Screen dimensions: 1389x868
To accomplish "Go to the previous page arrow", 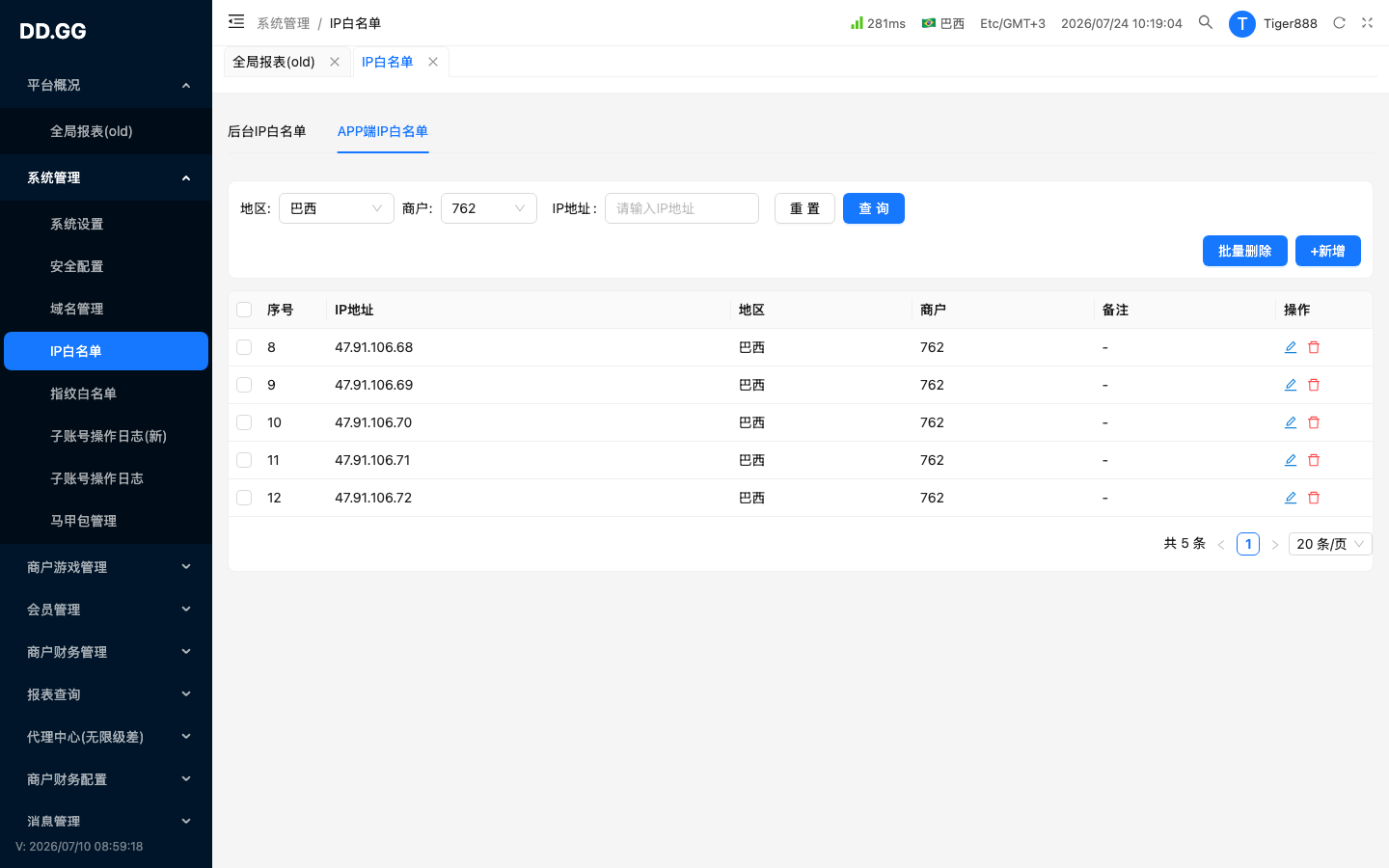I will coord(1221,544).
